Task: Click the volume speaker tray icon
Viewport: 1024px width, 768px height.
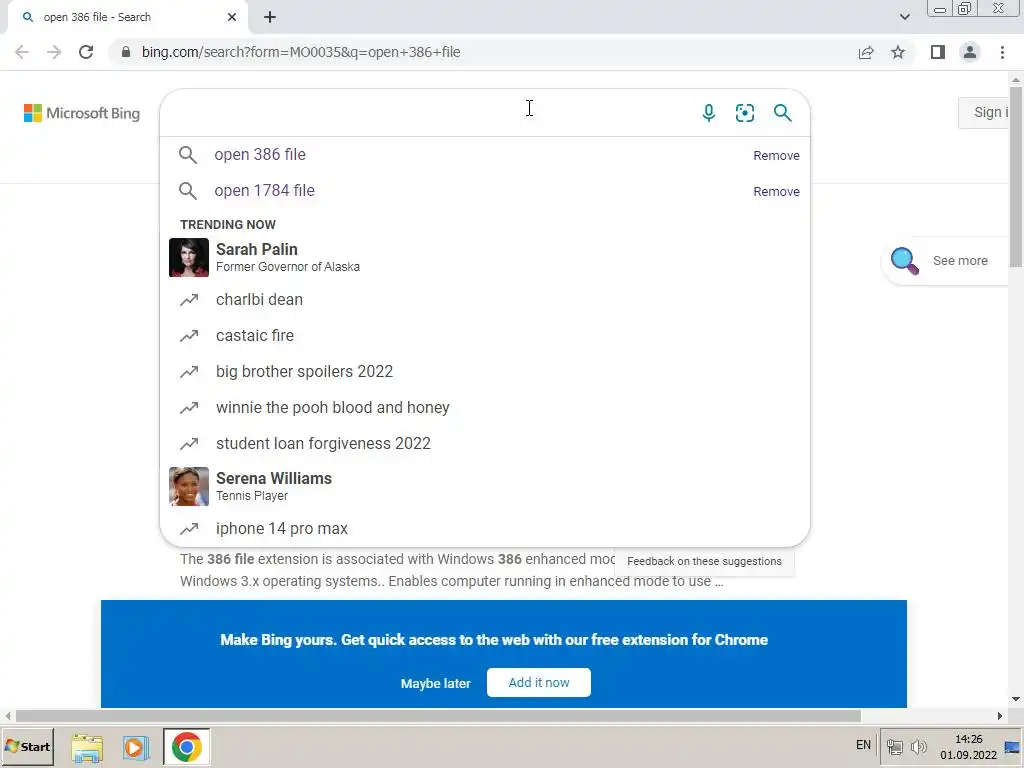Action: click(918, 746)
